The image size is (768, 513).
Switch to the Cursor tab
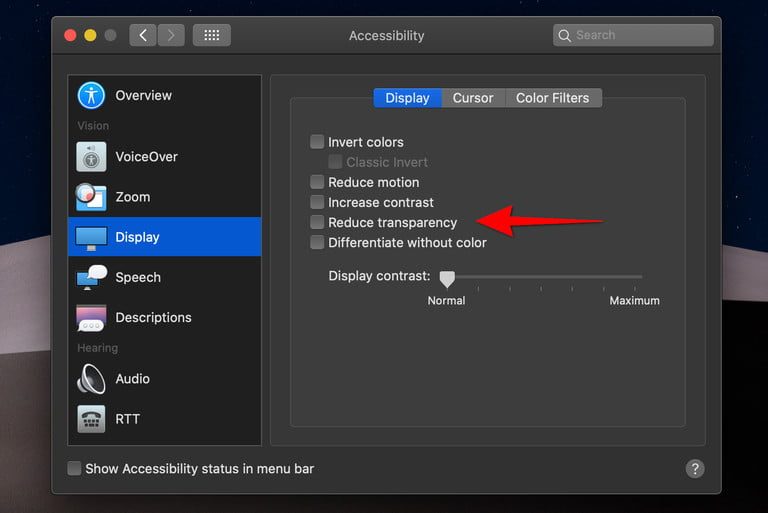pyautogui.click(x=473, y=98)
